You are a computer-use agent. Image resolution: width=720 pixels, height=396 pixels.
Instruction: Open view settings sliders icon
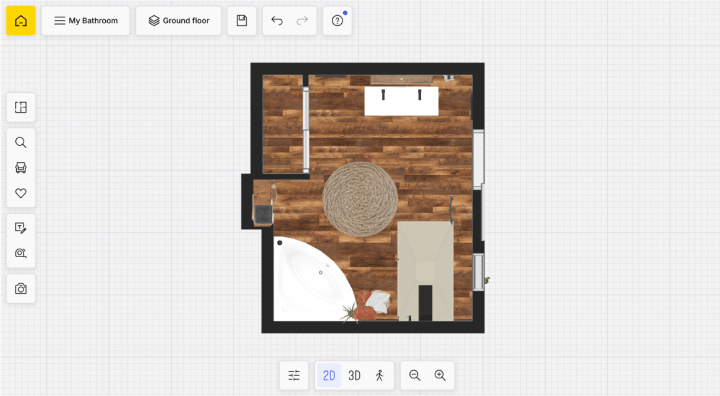(294, 376)
